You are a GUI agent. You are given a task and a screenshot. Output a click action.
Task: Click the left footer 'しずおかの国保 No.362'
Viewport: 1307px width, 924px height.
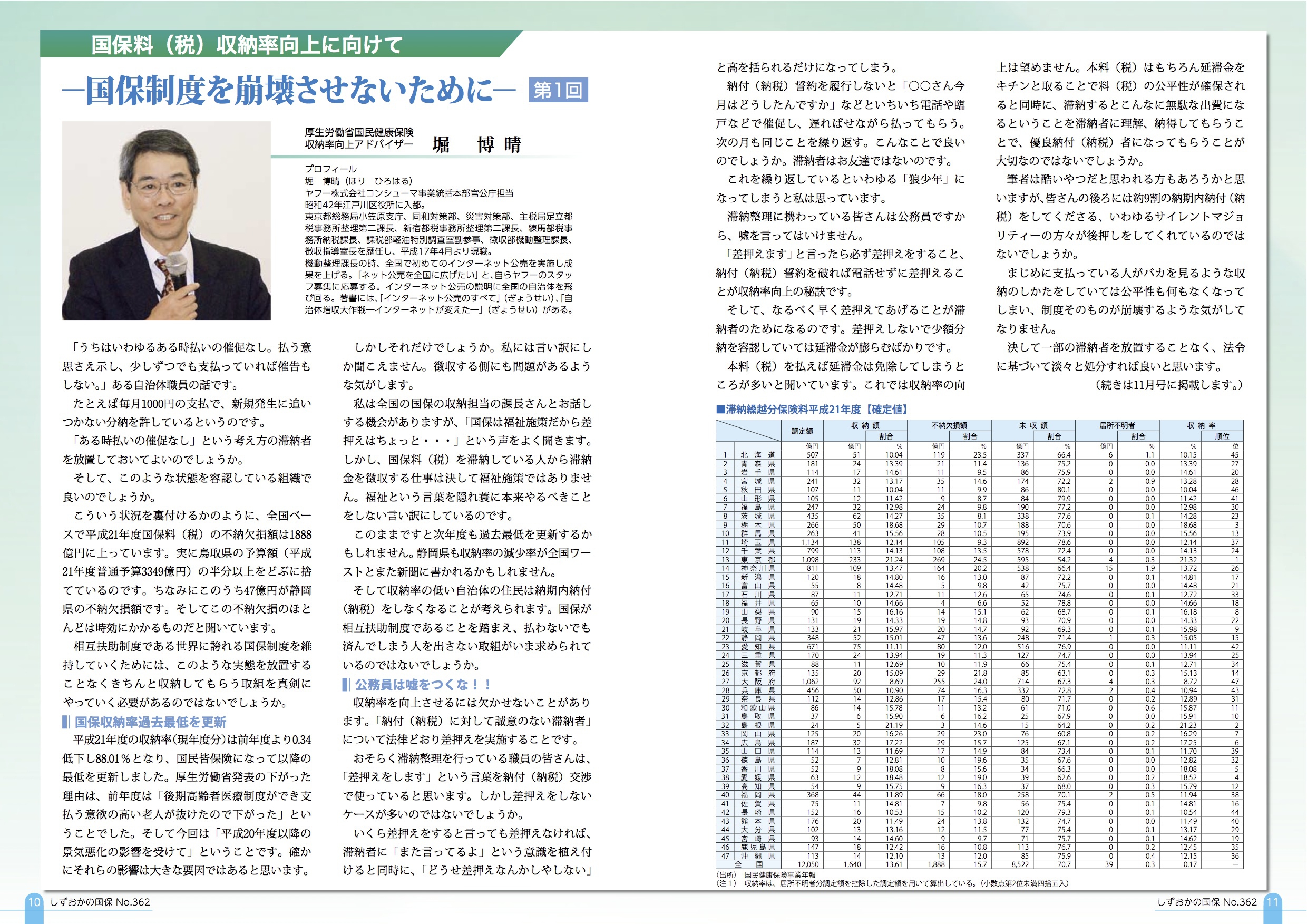pos(100,902)
